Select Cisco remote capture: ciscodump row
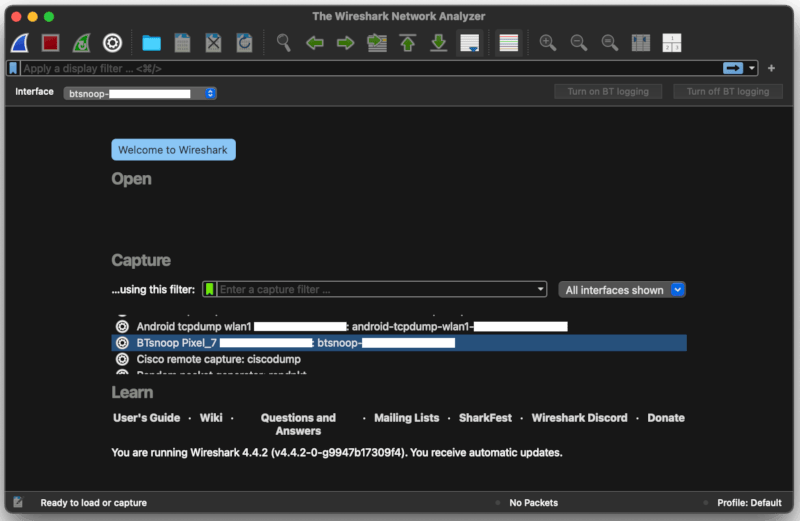This screenshot has width=800, height=521. pos(399,359)
